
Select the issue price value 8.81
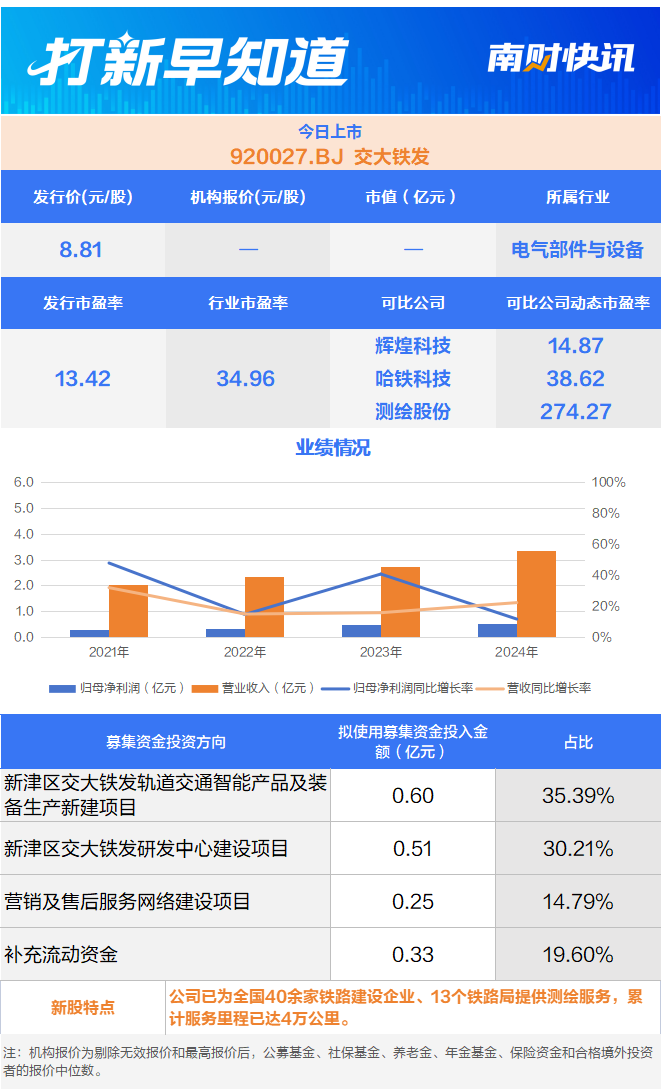[x=81, y=250]
